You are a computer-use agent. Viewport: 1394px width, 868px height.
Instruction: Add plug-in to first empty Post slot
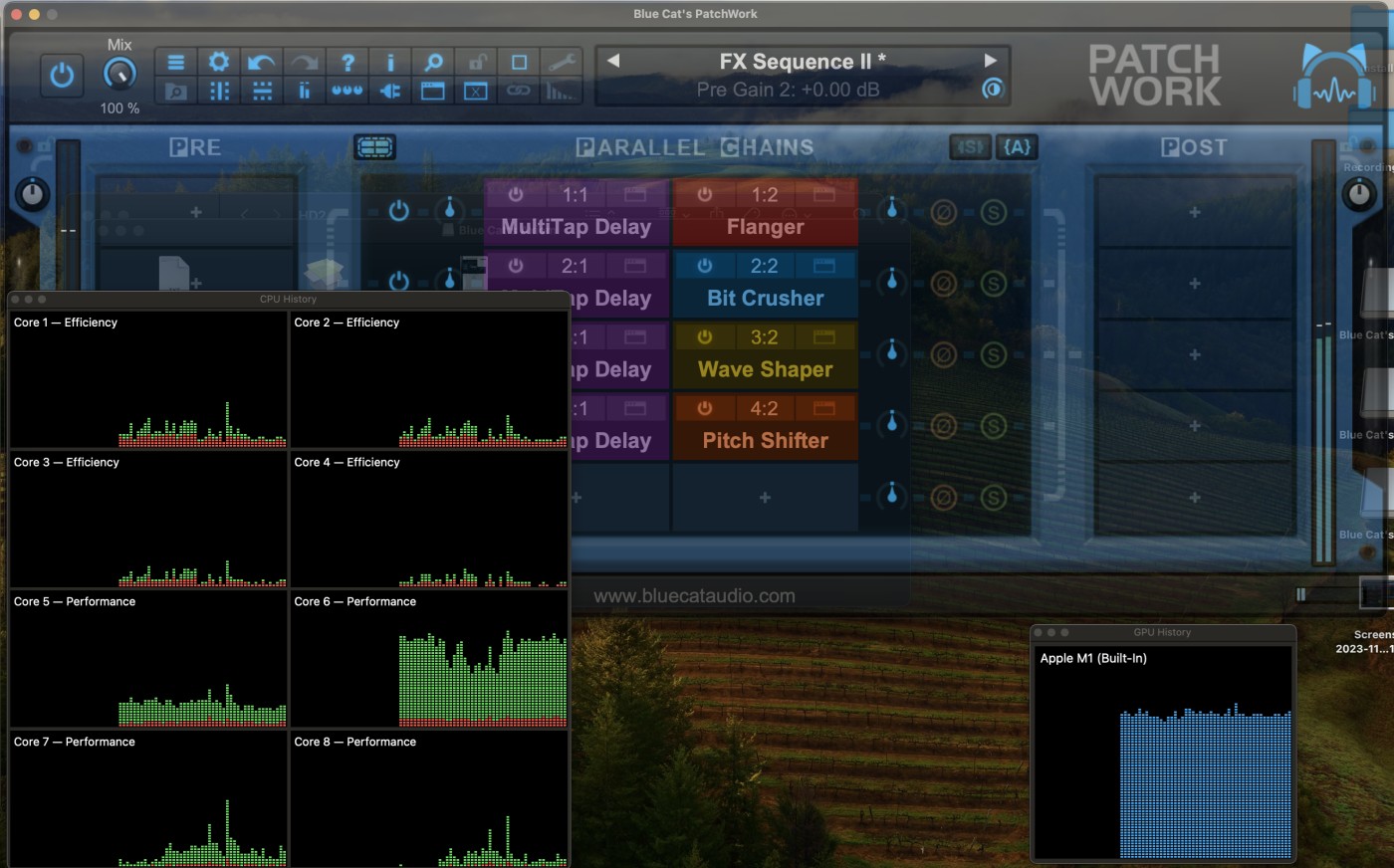(x=1194, y=212)
